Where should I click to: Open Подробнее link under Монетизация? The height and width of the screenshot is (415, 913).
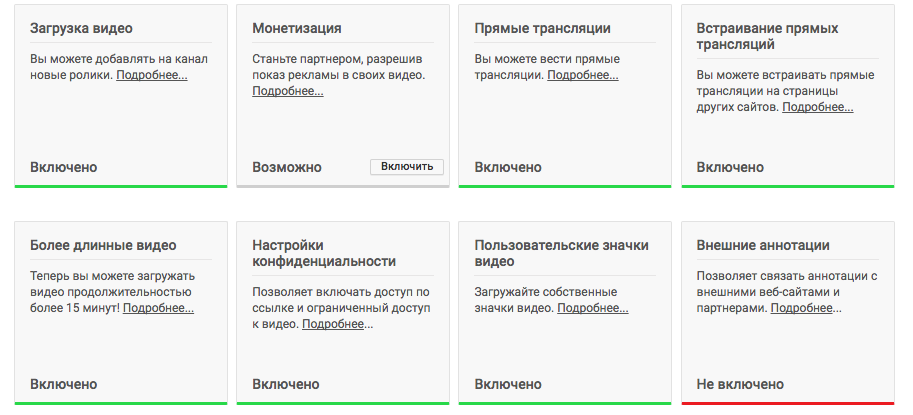tap(287, 91)
